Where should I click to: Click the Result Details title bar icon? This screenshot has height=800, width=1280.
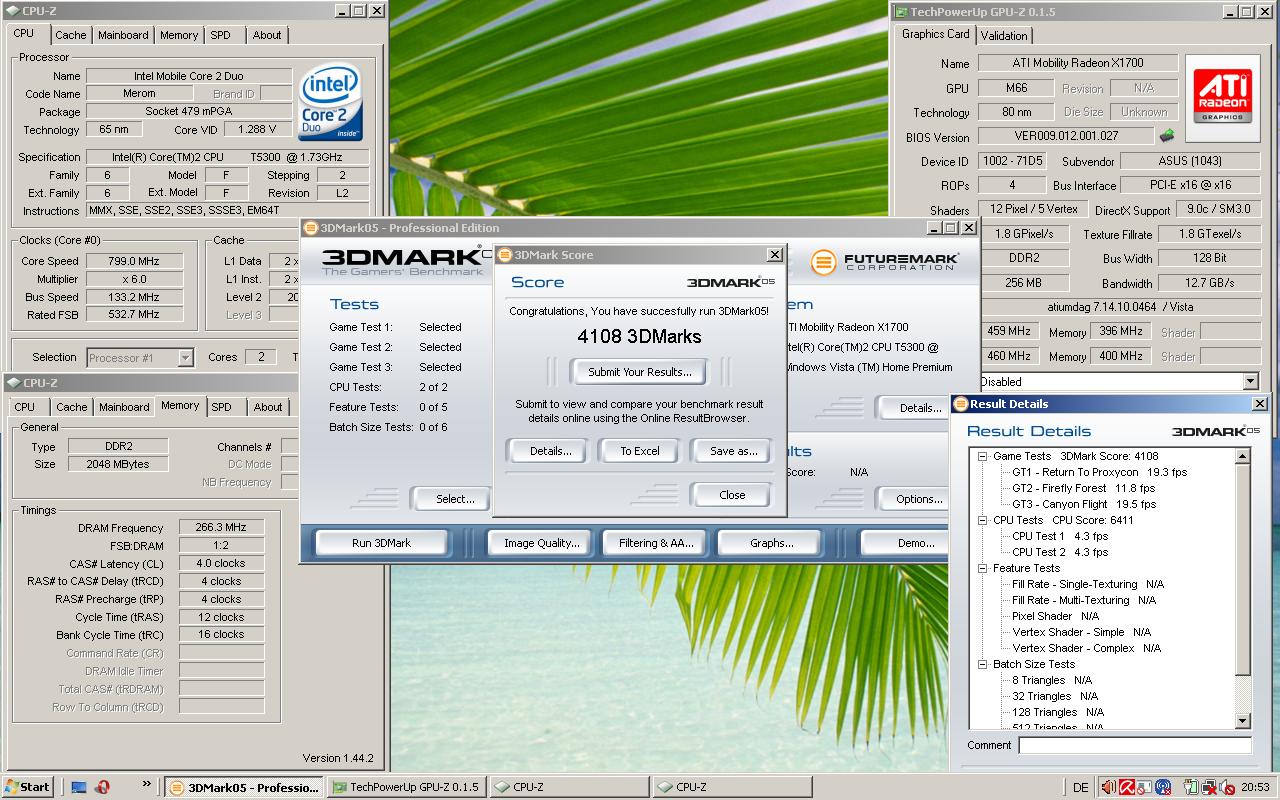click(x=961, y=403)
